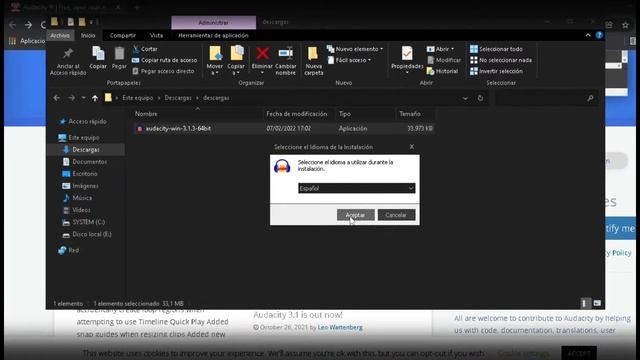Click Pegar acceso directo
The width and height of the screenshot is (640, 360).
coord(163,71)
